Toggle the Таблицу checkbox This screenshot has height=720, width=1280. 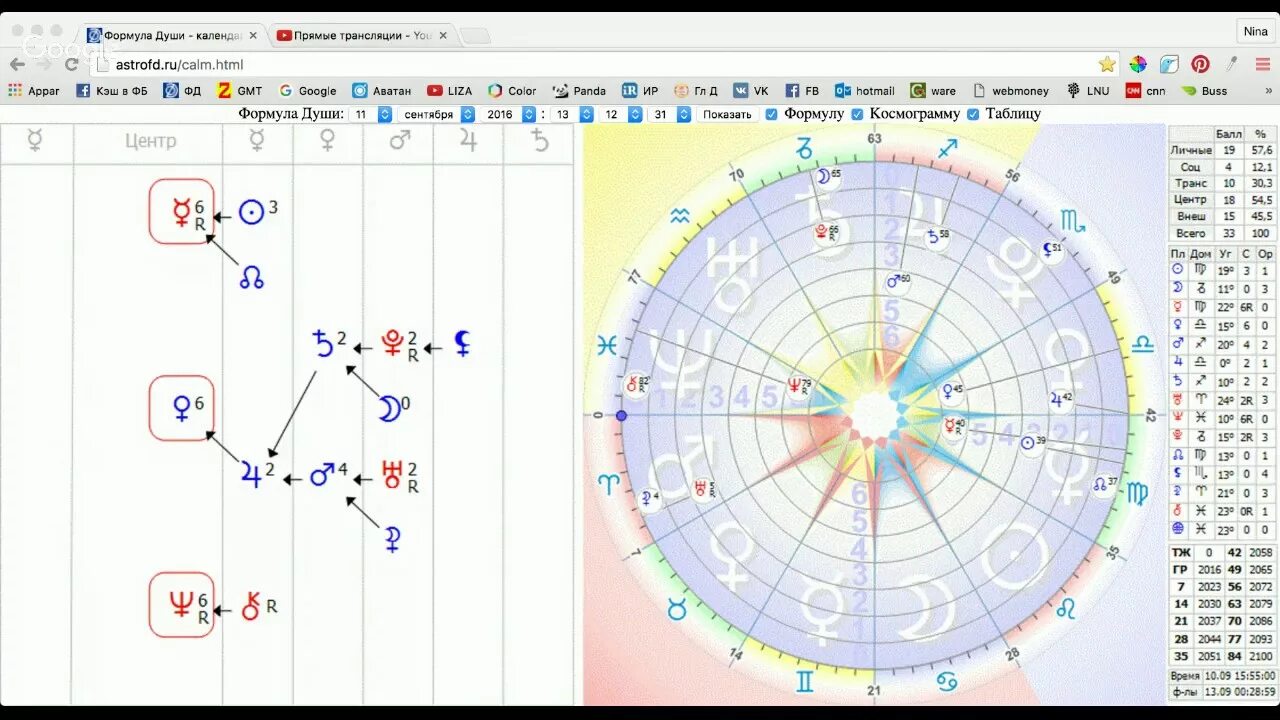click(x=973, y=114)
